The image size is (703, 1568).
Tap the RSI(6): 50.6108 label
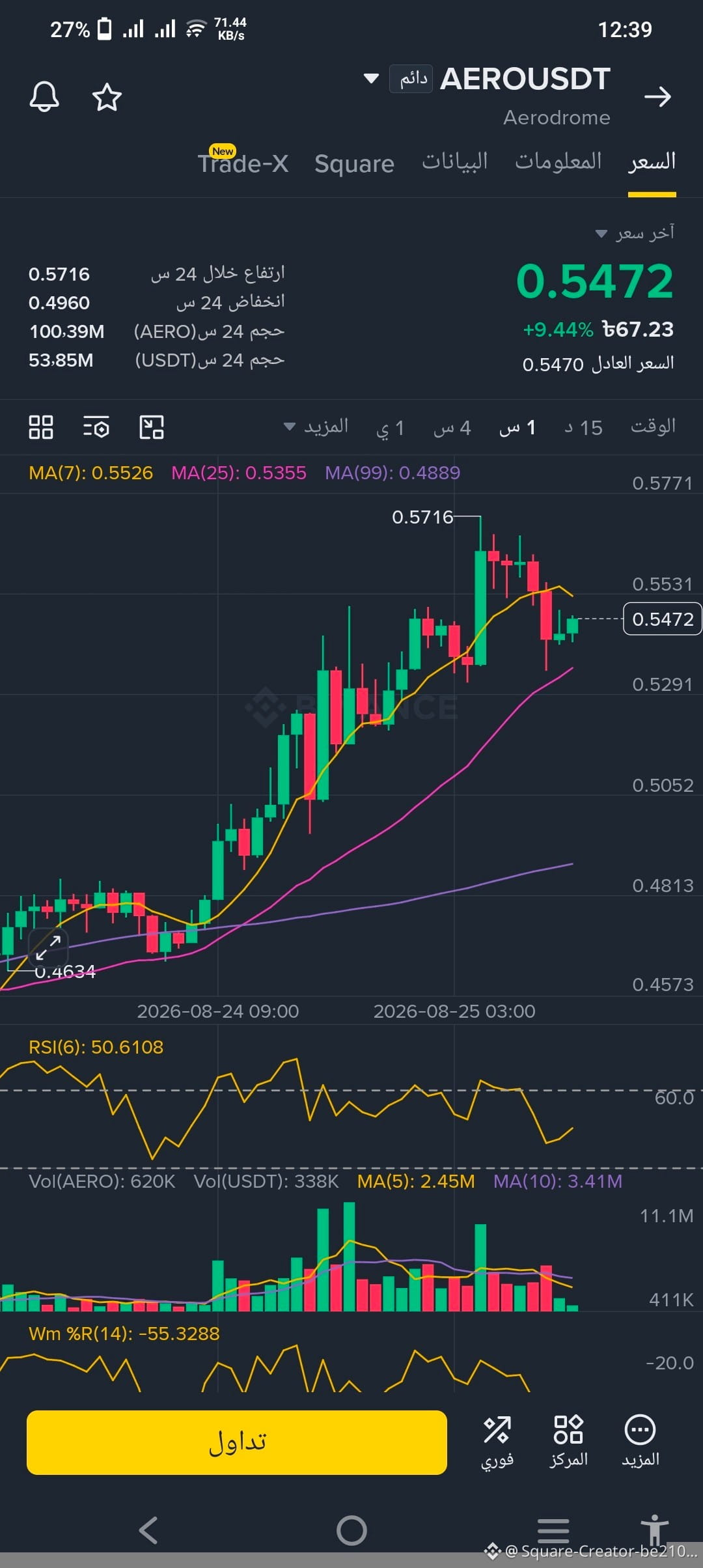(x=96, y=1047)
